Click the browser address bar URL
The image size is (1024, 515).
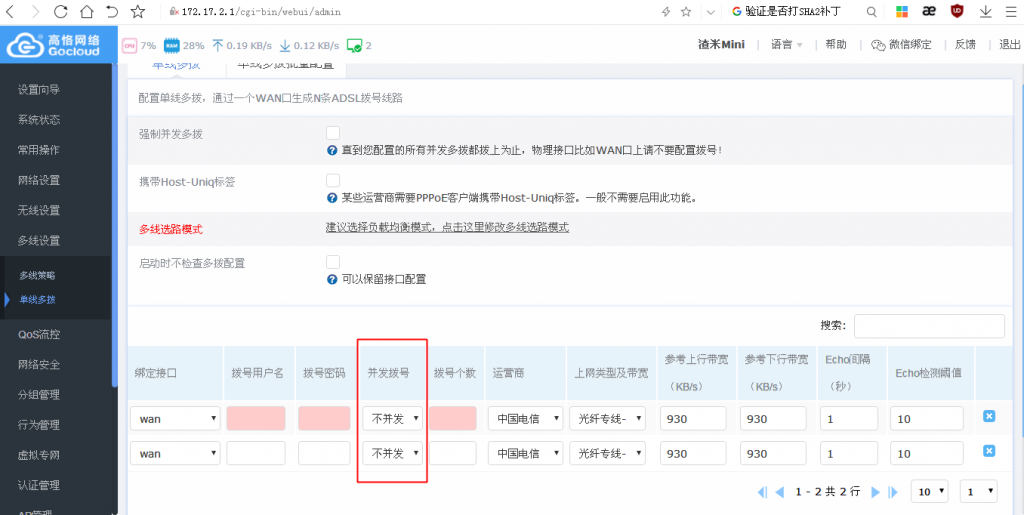[x=261, y=12]
